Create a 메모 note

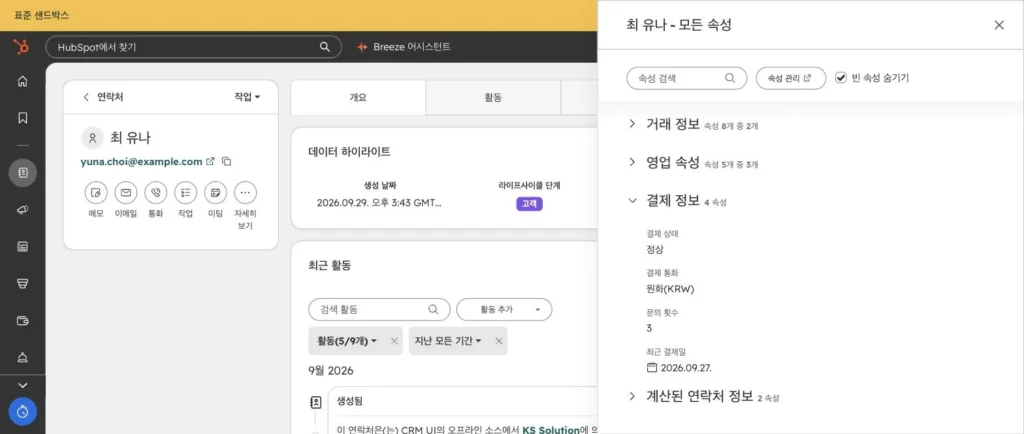tap(96, 193)
